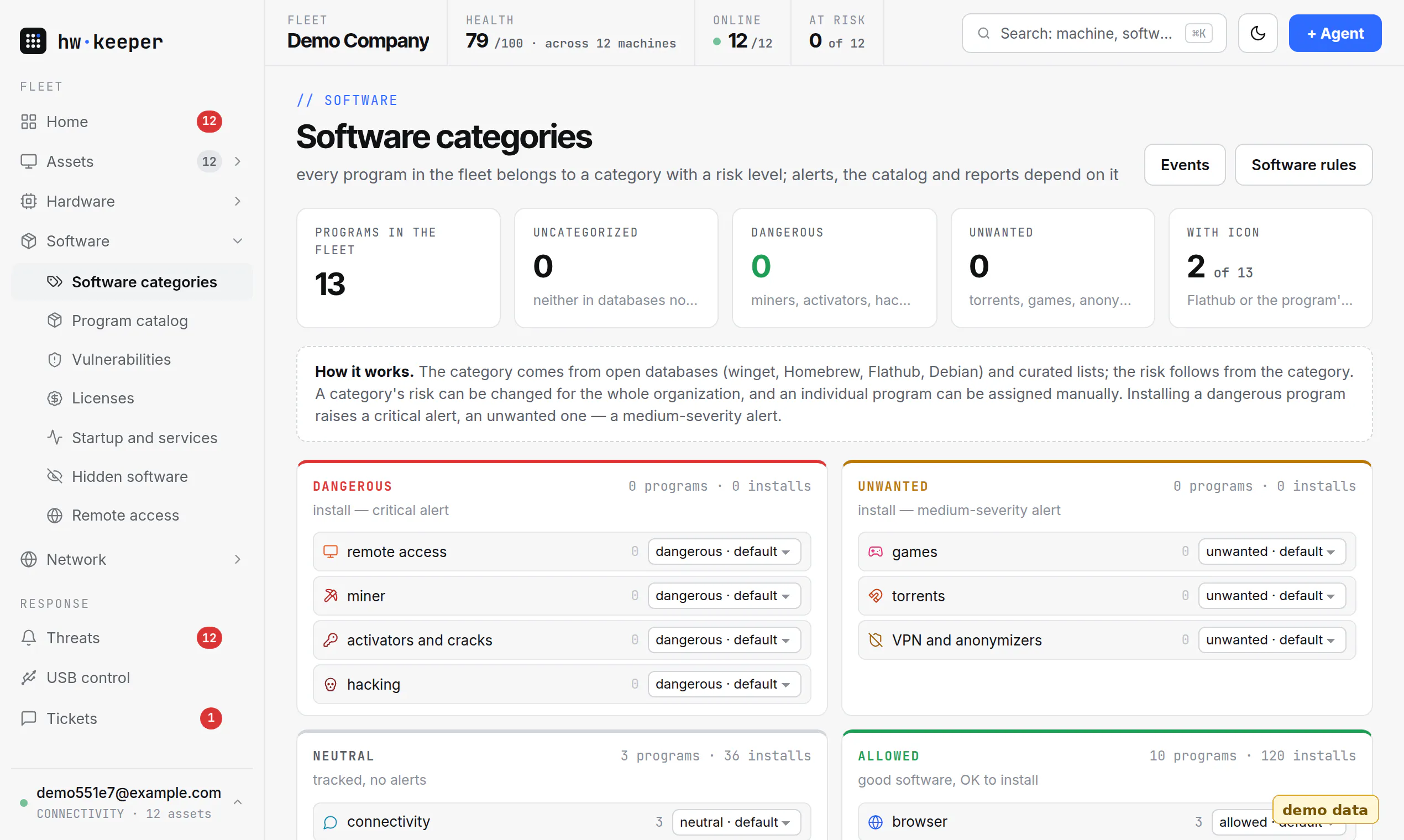Click the Assets monitor icon
This screenshot has height=840, width=1404.
(x=28, y=161)
